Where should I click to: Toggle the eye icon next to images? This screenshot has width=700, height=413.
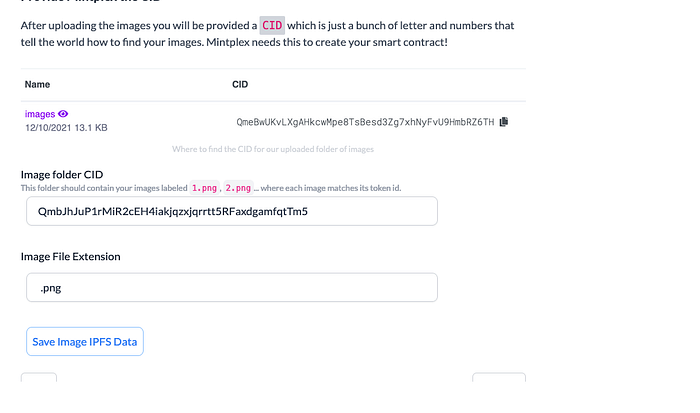pyautogui.click(x=63, y=114)
